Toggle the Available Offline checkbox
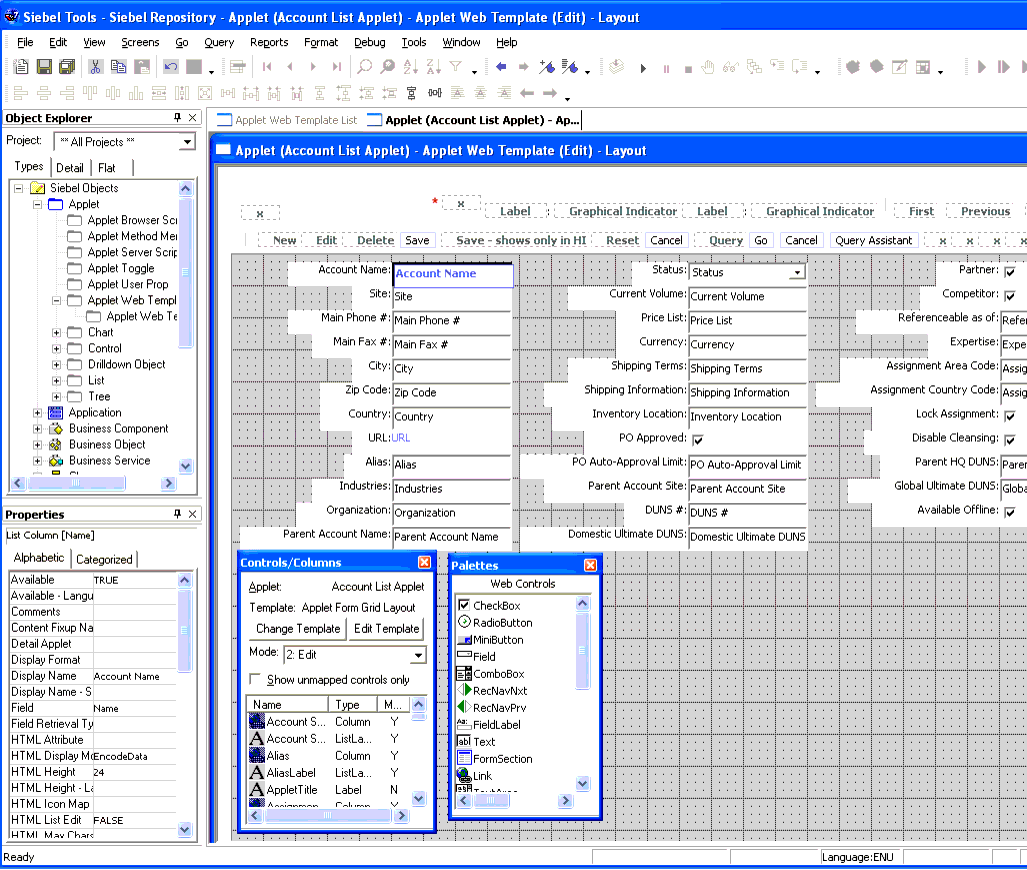This screenshot has width=1027, height=870. tap(1010, 512)
